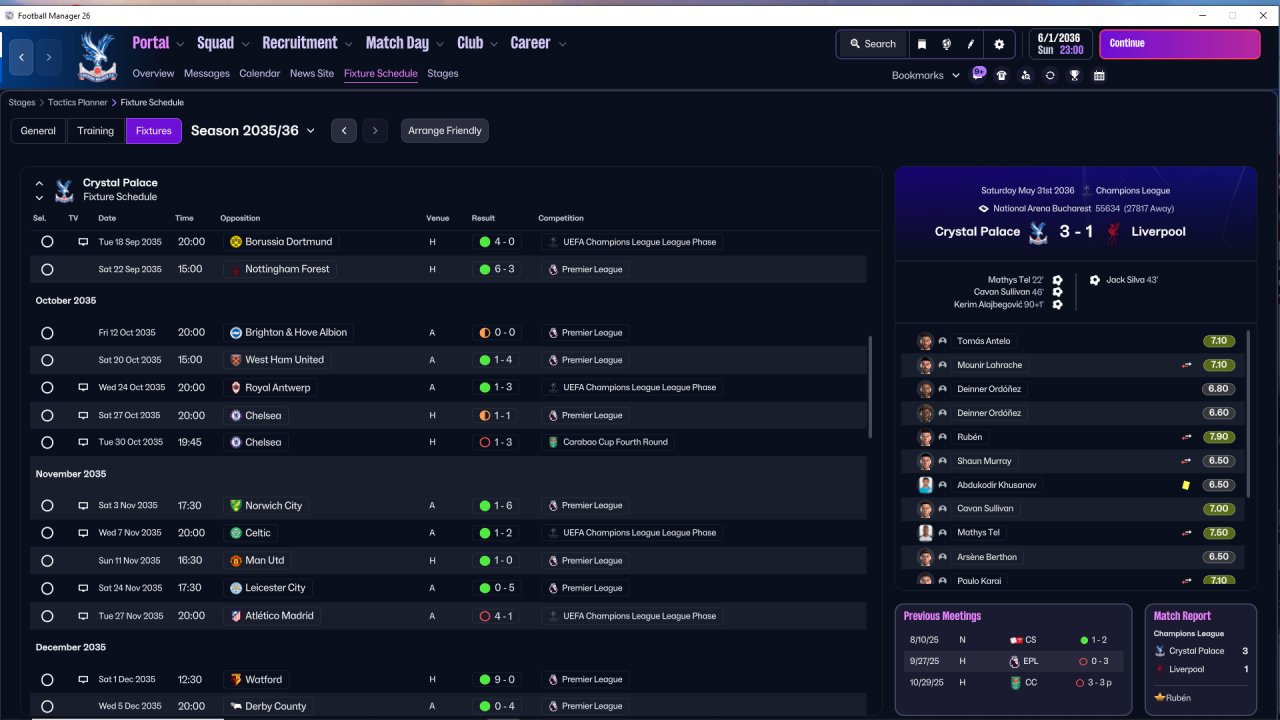
Task: Expand the Club menu chevron
Action: click(x=494, y=44)
